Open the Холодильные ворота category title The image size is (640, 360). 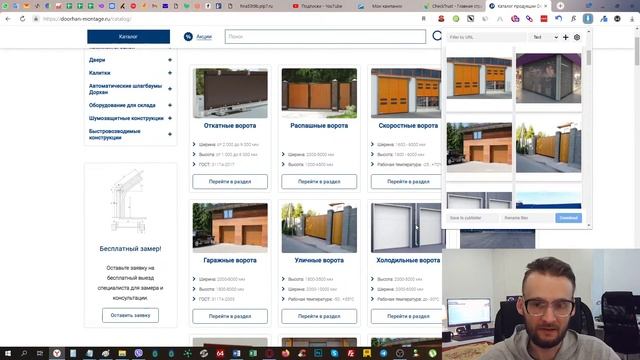tap(408, 260)
